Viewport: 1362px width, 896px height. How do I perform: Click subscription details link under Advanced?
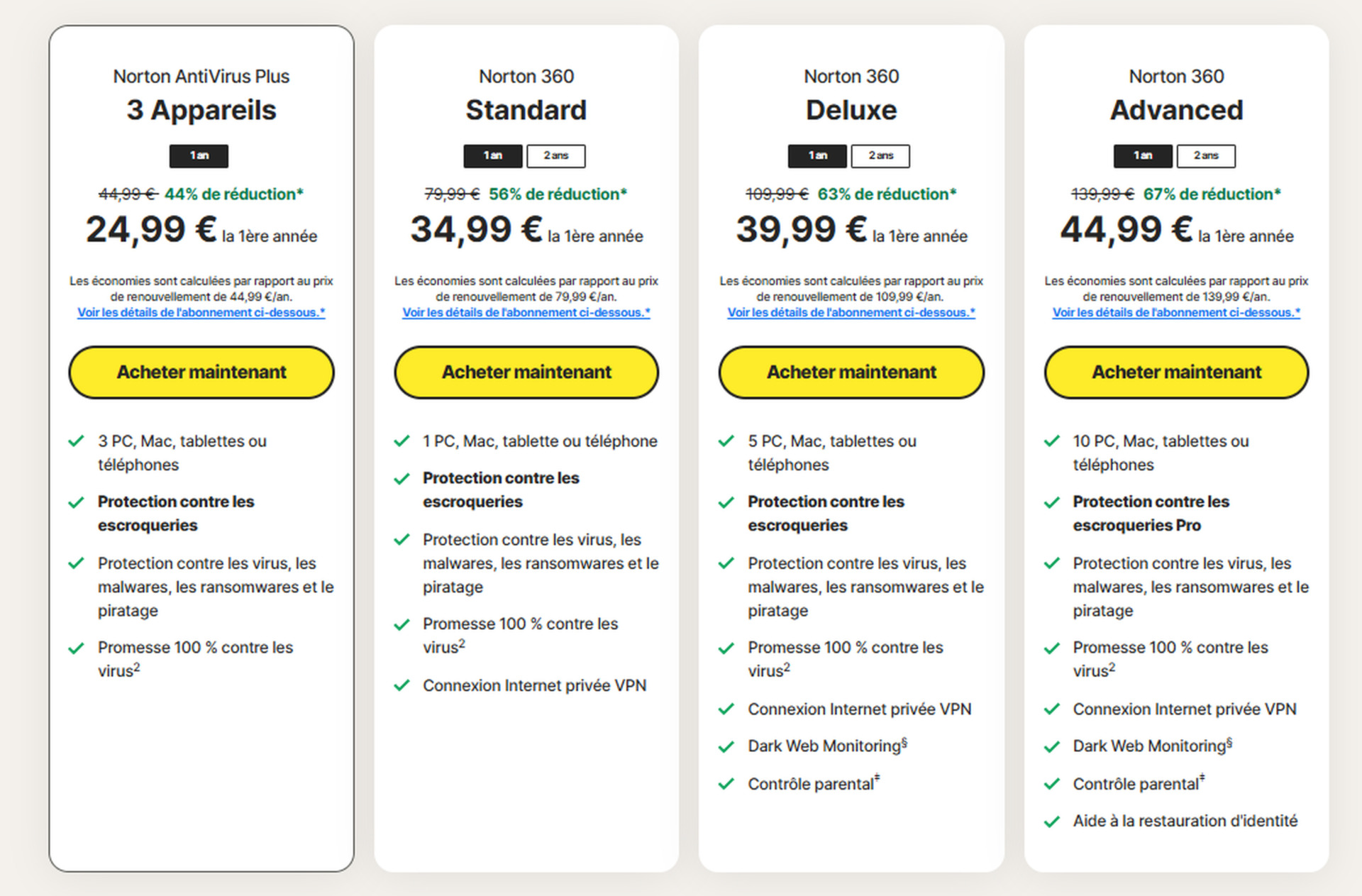pos(1176,313)
